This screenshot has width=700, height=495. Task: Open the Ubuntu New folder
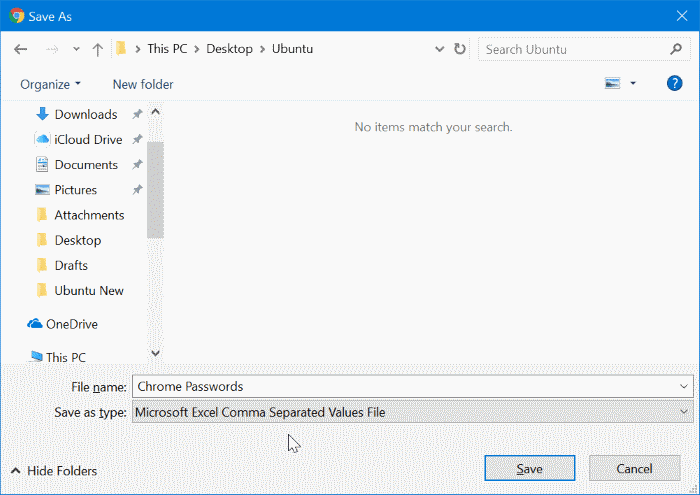89,291
